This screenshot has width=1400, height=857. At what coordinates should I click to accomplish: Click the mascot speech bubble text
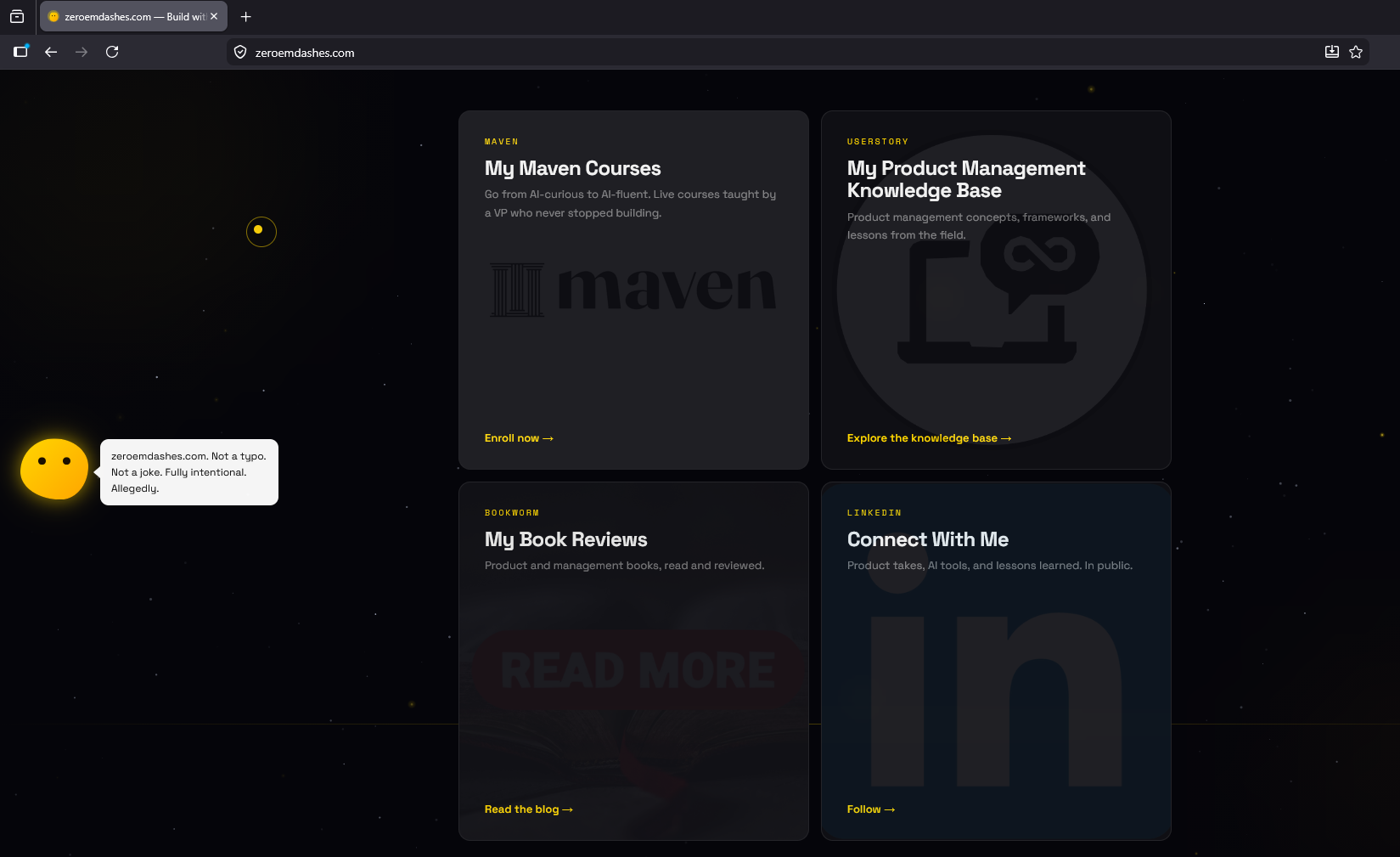click(188, 472)
